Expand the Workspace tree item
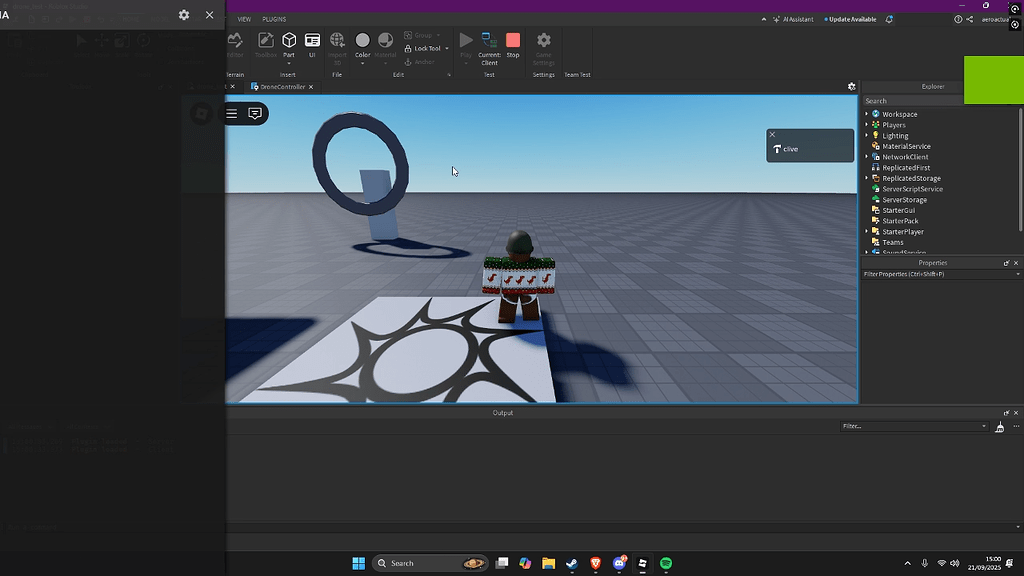The height and width of the screenshot is (576, 1024). [x=866, y=113]
